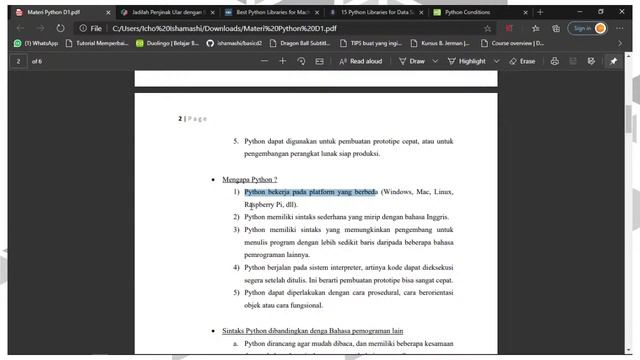Select the Erase tool
This screenshot has height=360, width=640.
pos(522,61)
